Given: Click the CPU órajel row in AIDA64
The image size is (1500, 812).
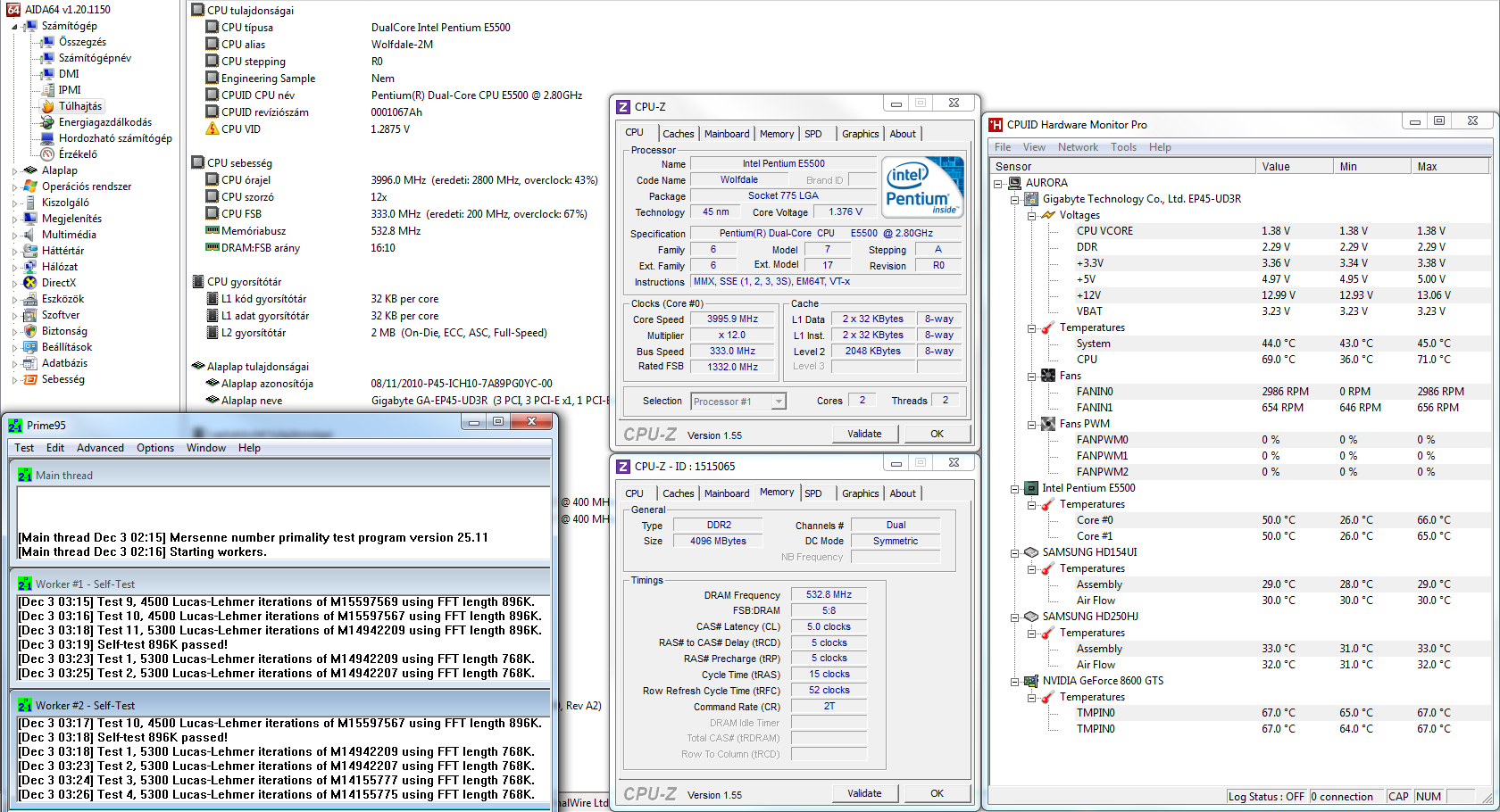Looking at the screenshot, I should click(x=402, y=180).
